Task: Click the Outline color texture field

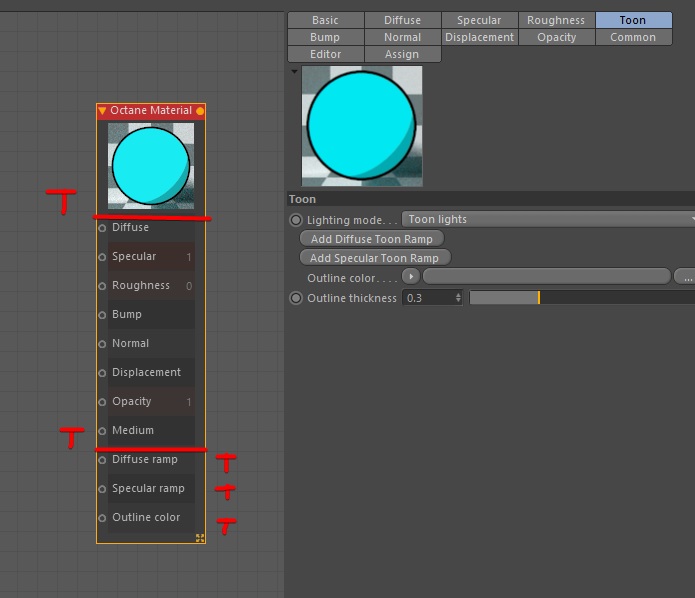Action: [x=547, y=277]
